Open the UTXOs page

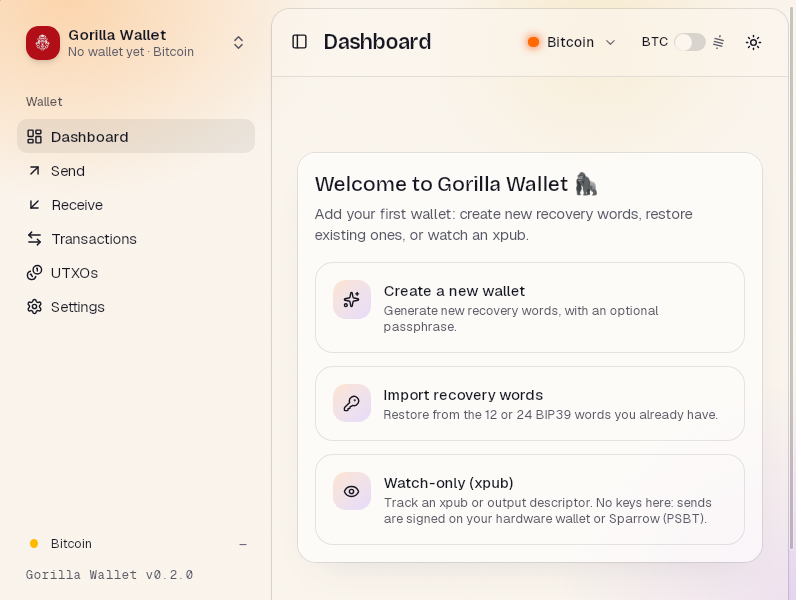pyautogui.click(x=136, y=273)
